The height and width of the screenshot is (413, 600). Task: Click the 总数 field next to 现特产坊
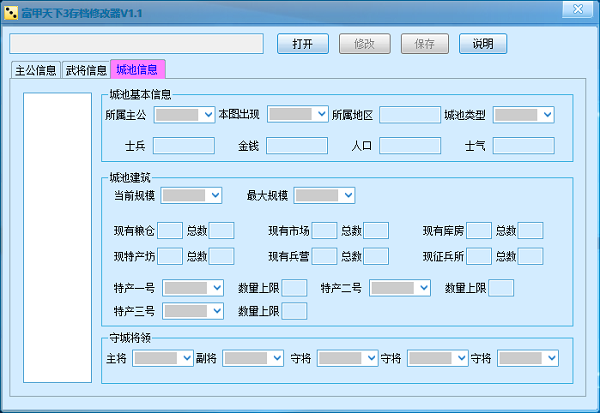tap(221, 256)
